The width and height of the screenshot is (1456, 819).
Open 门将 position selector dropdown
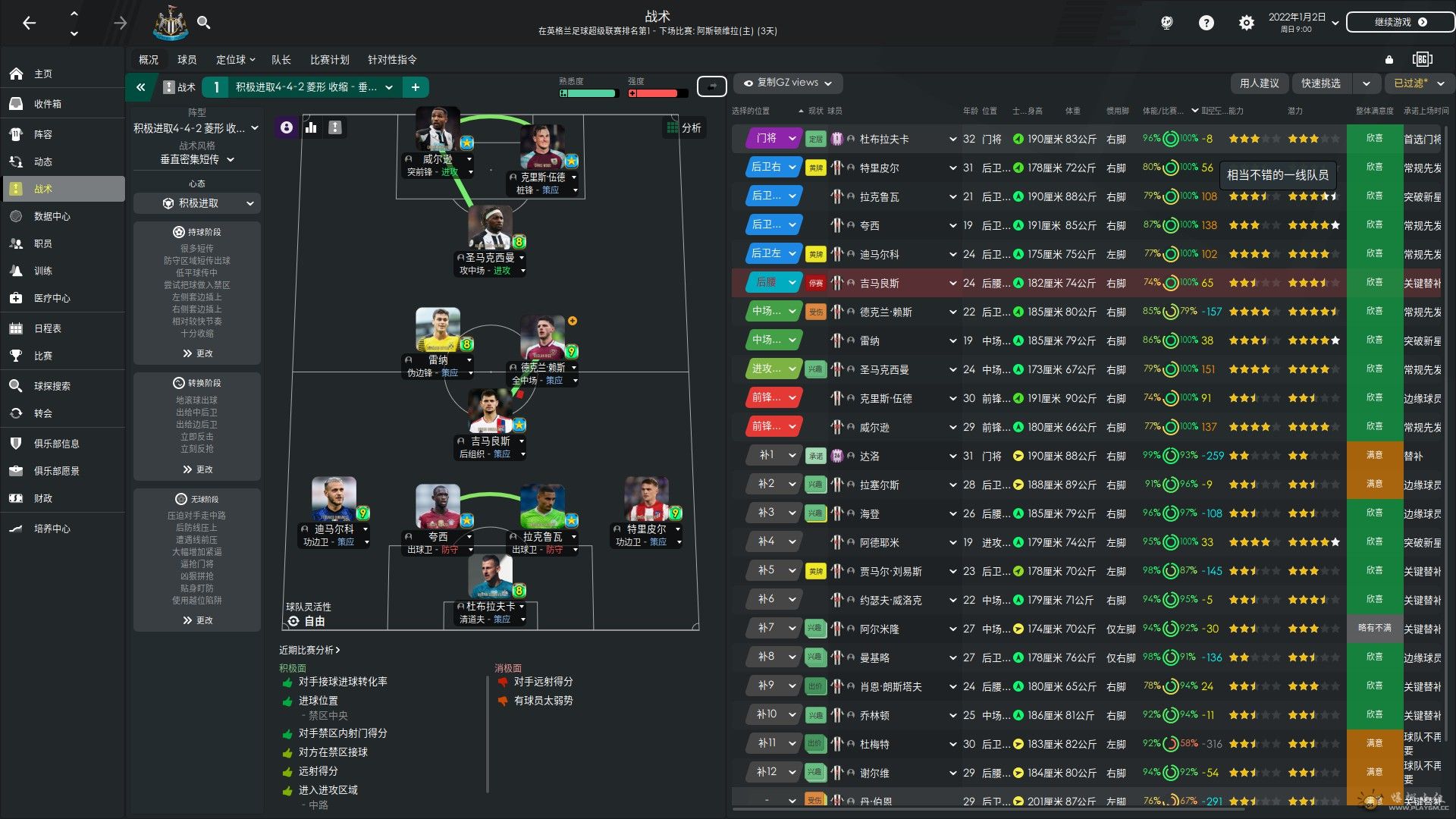[773, 139]
